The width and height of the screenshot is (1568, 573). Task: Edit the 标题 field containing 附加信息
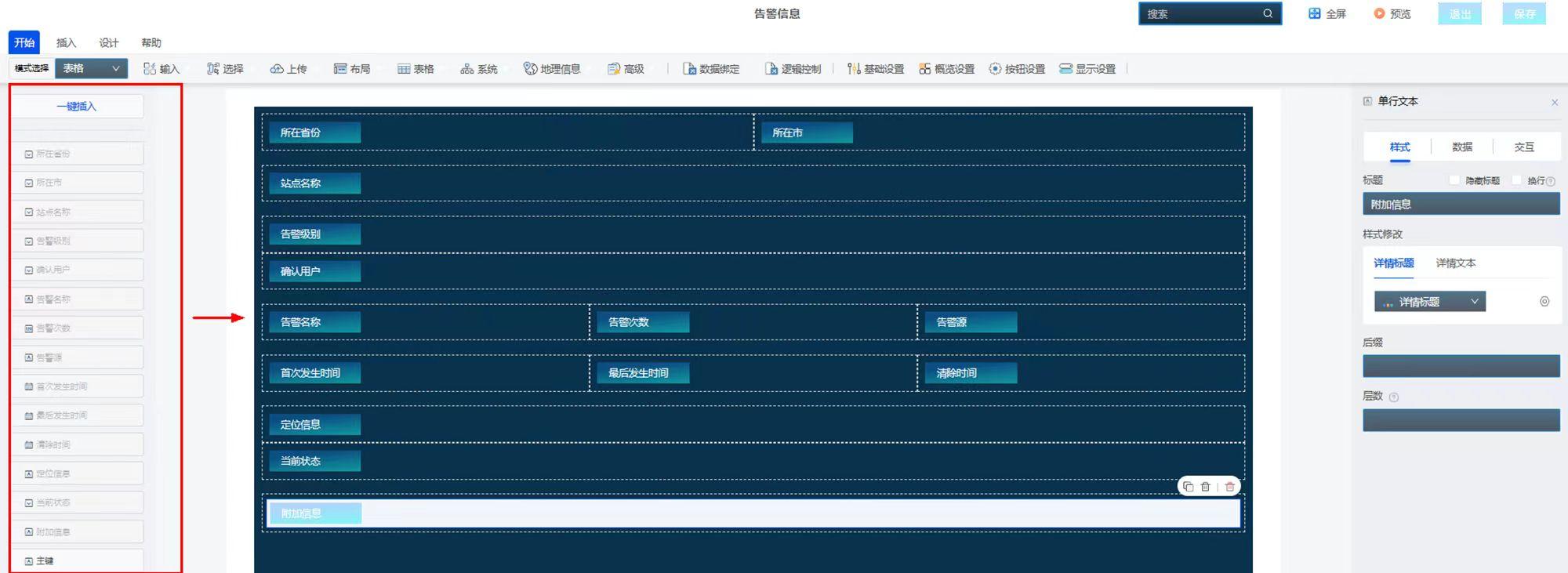(1461, 204)
